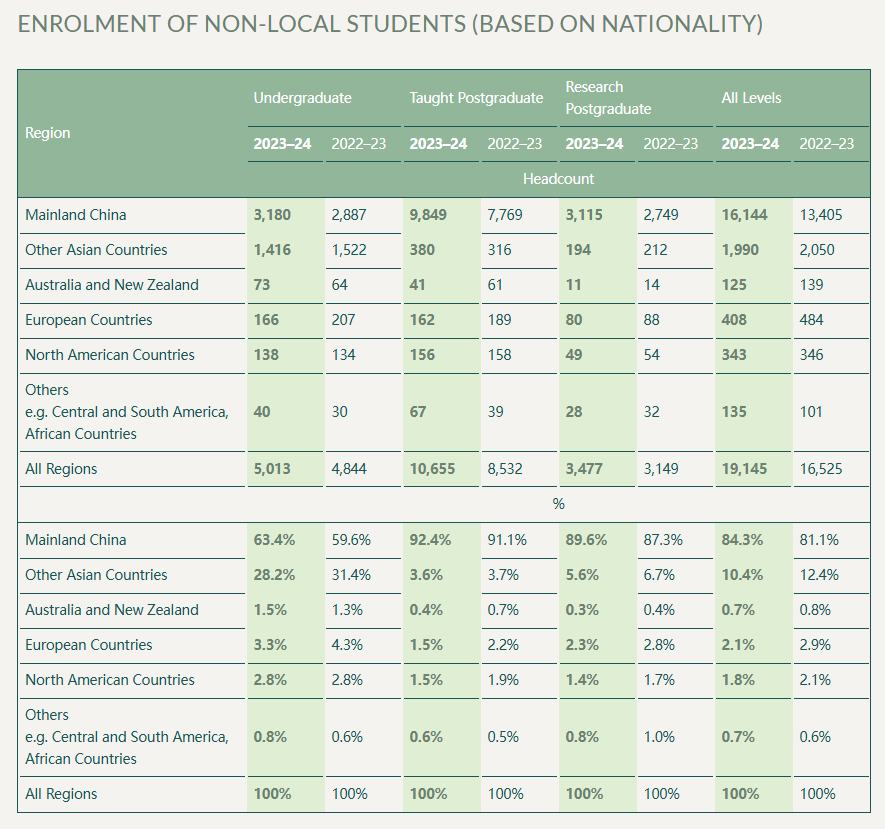Image resolution: width=885 pixels, height=829 pixels.
Task: Select the '67' Others taught postgraduate cell
Action: (418, 412)
